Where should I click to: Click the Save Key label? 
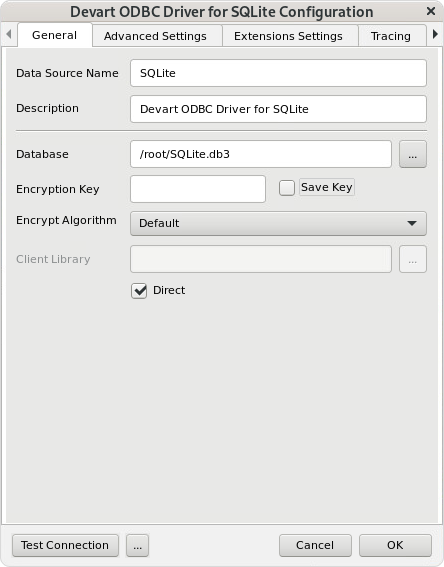click(x=327, y=187)
